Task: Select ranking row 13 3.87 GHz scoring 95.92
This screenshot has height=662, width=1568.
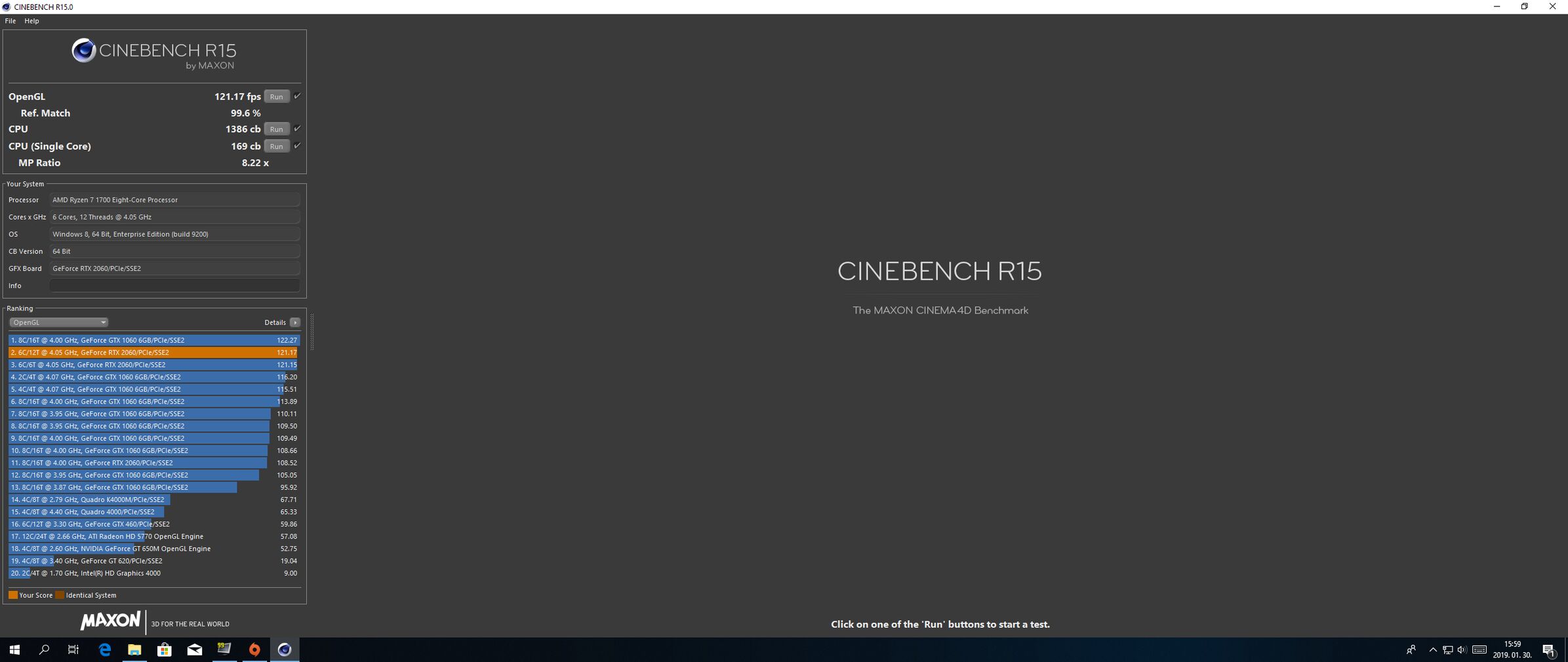Action: click(x=154, y=487)
